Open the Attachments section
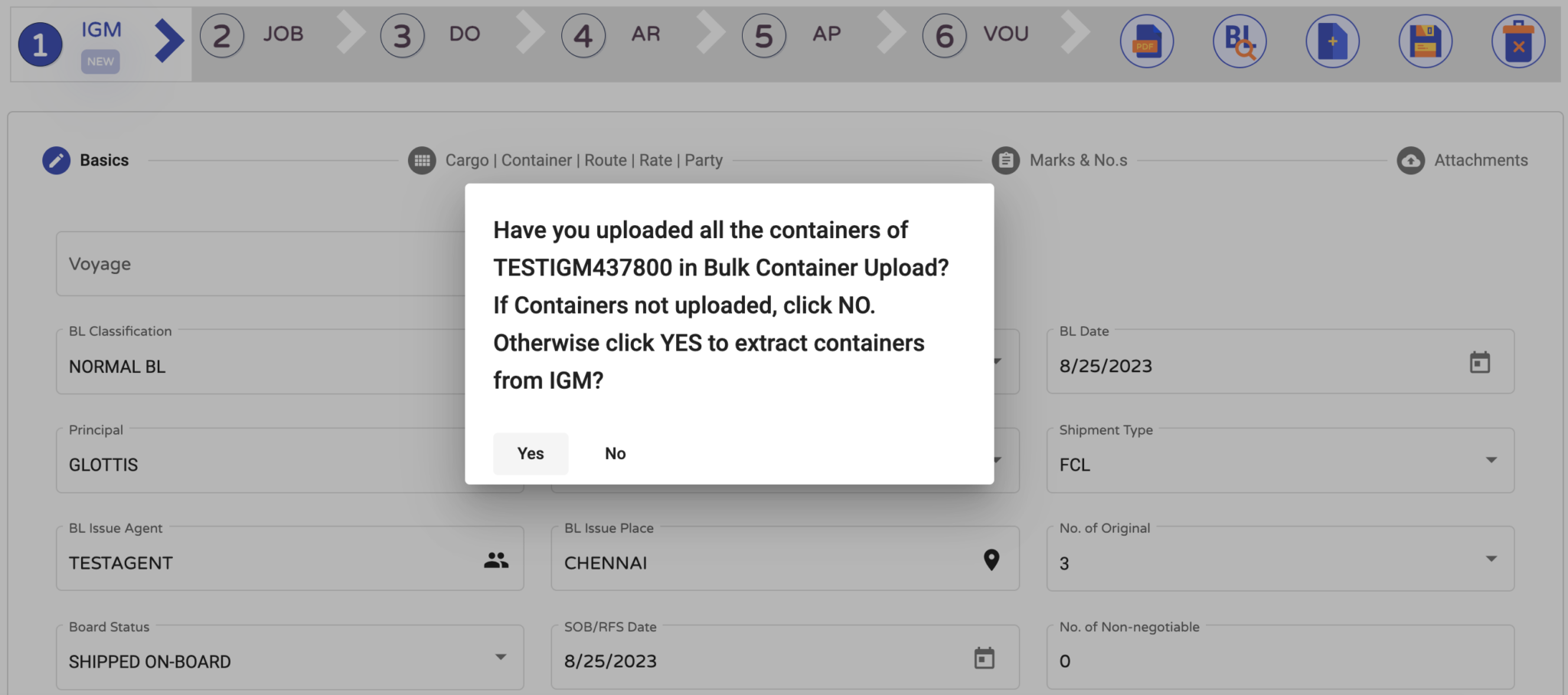 pyautogui.click(x=1462, y=160)
